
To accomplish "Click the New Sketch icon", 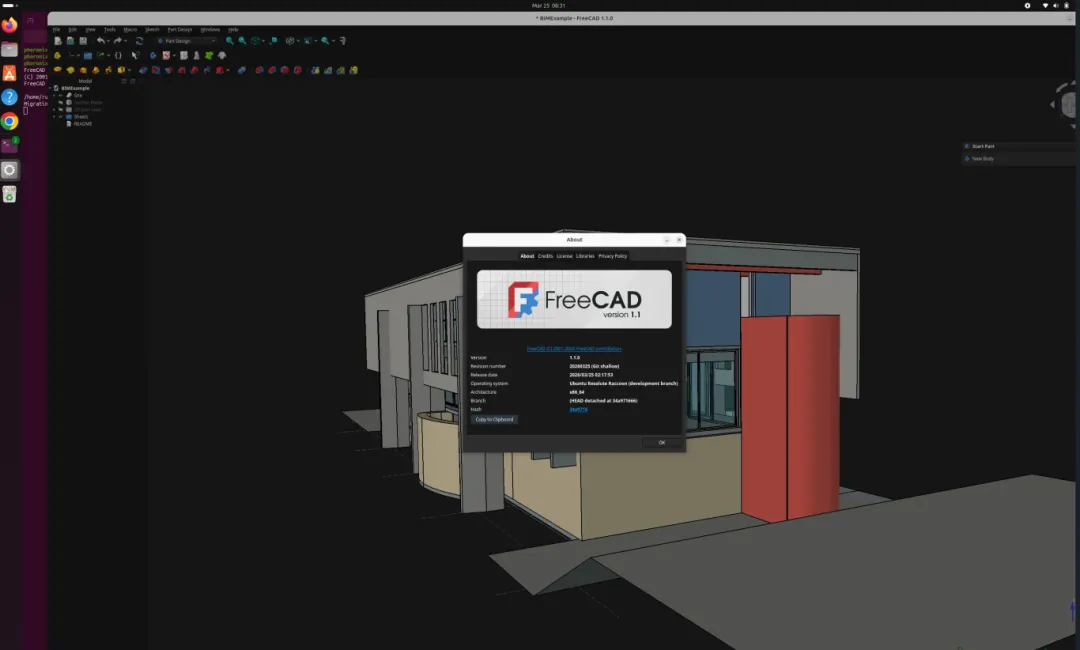I will [x=167, y=55].
